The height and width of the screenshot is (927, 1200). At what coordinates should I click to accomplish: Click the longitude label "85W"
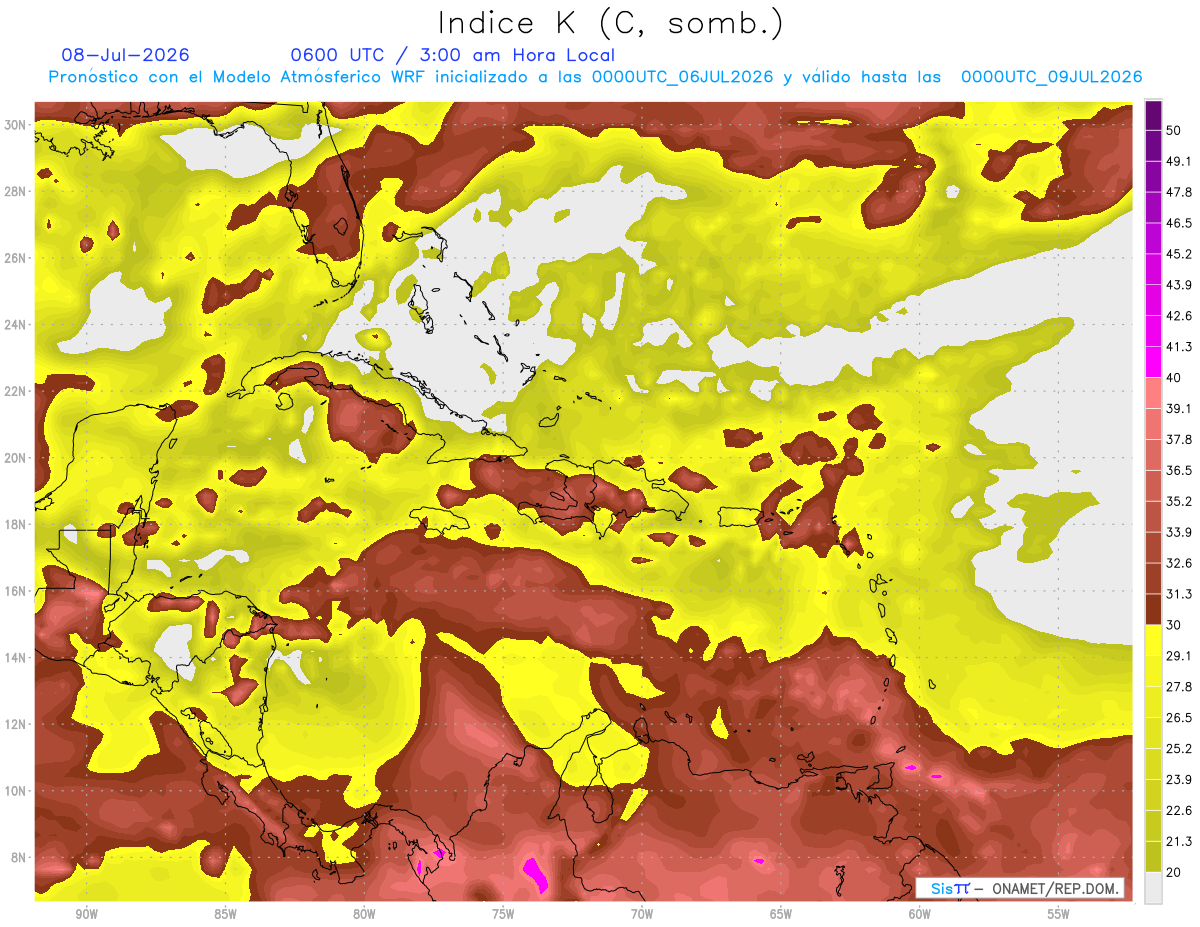[x=225, y=914]
